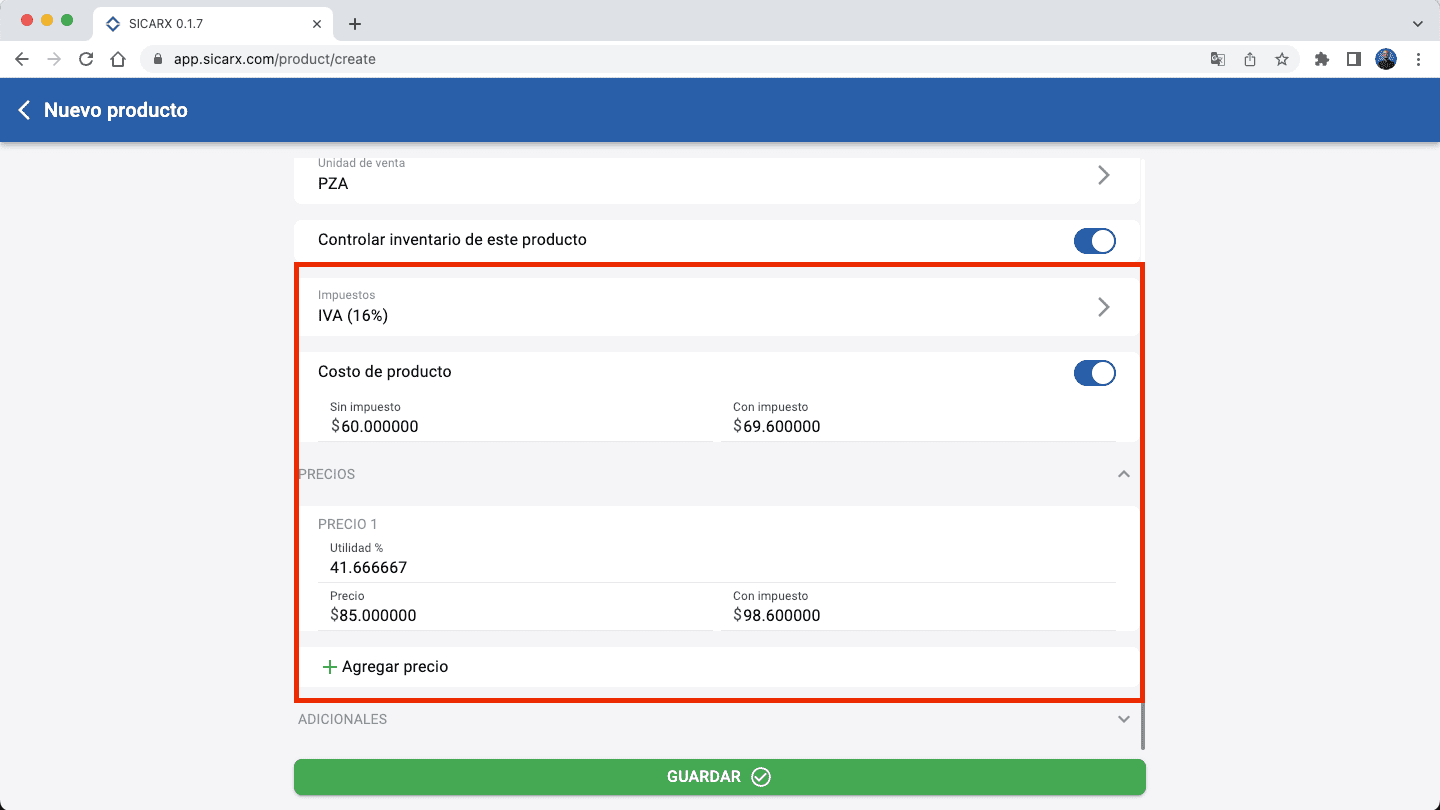Click the browser reload page icon
The width and height of the screenshot is (1440, 810).
click(x=86, y=59)
